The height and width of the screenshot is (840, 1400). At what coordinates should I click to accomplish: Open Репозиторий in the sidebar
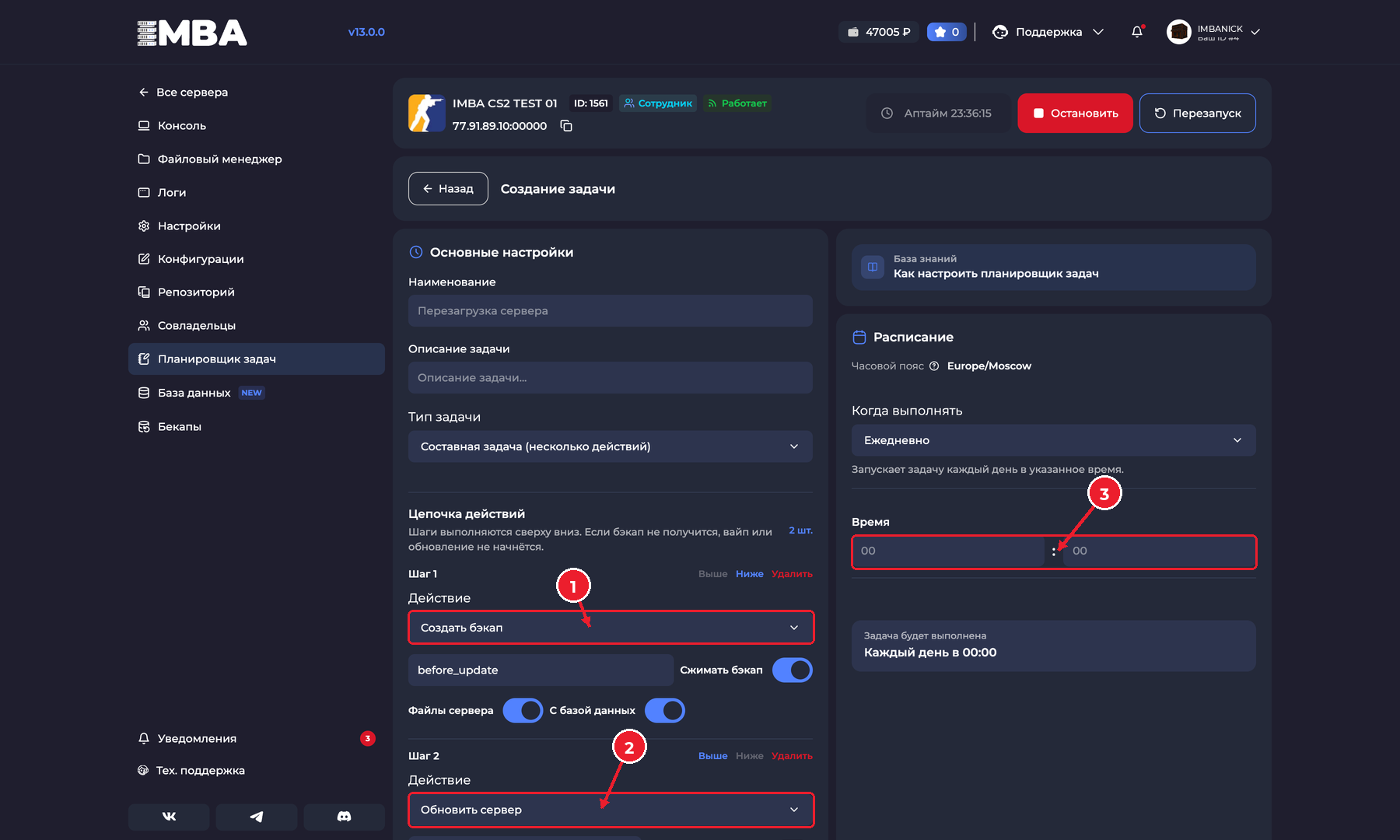point(257,292)
